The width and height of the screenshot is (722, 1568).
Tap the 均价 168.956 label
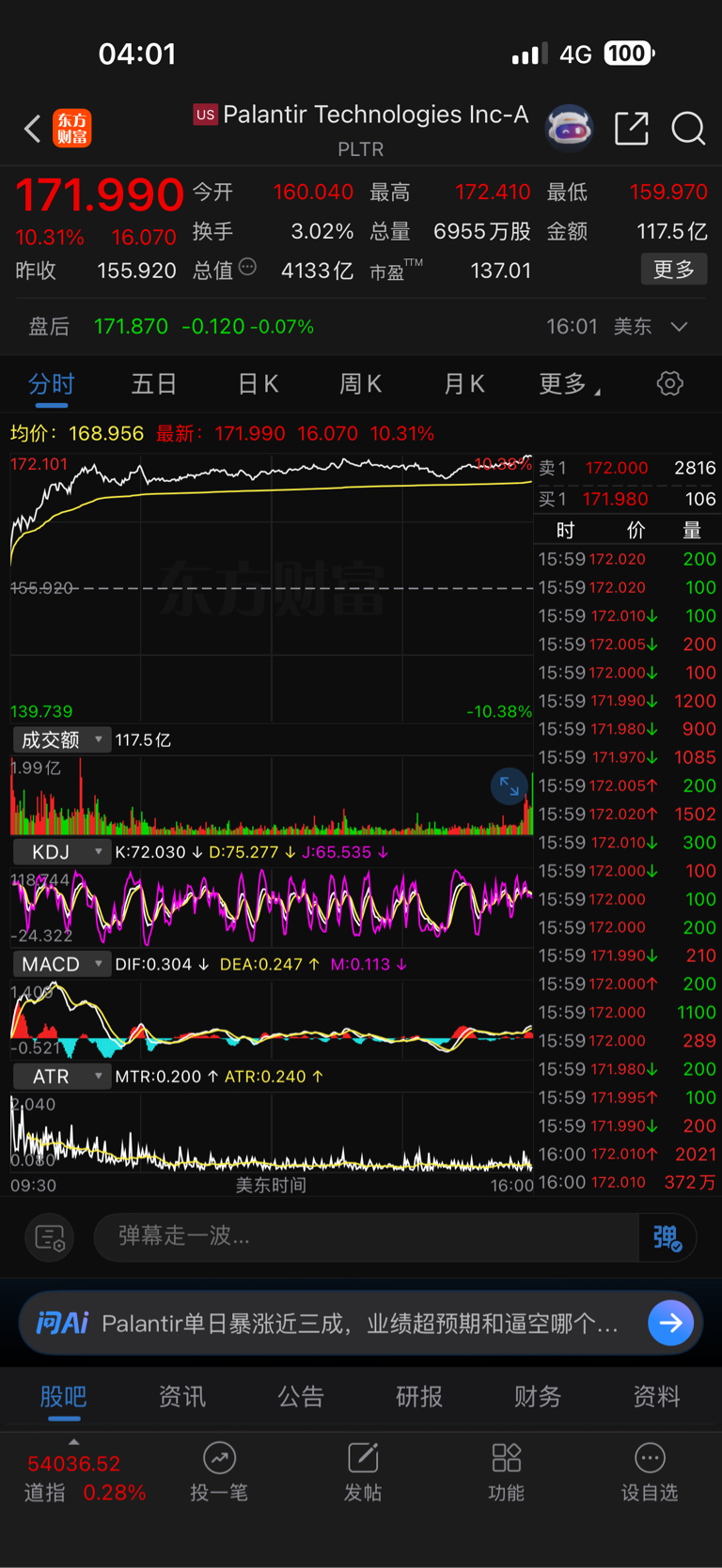77,433
